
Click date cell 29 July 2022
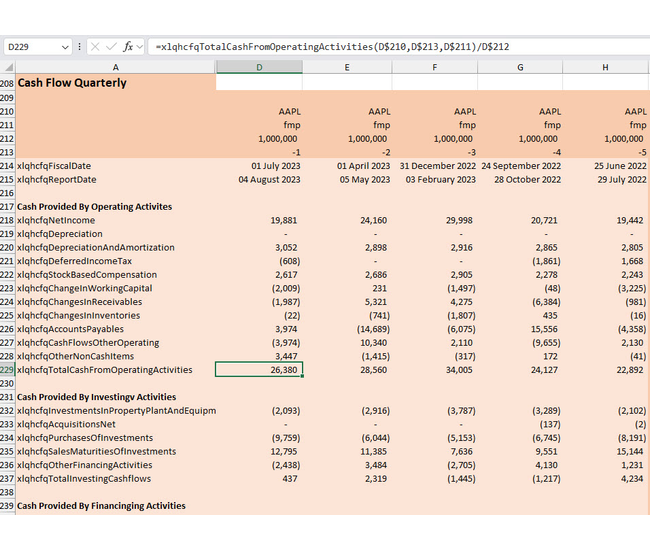point(606,179)
